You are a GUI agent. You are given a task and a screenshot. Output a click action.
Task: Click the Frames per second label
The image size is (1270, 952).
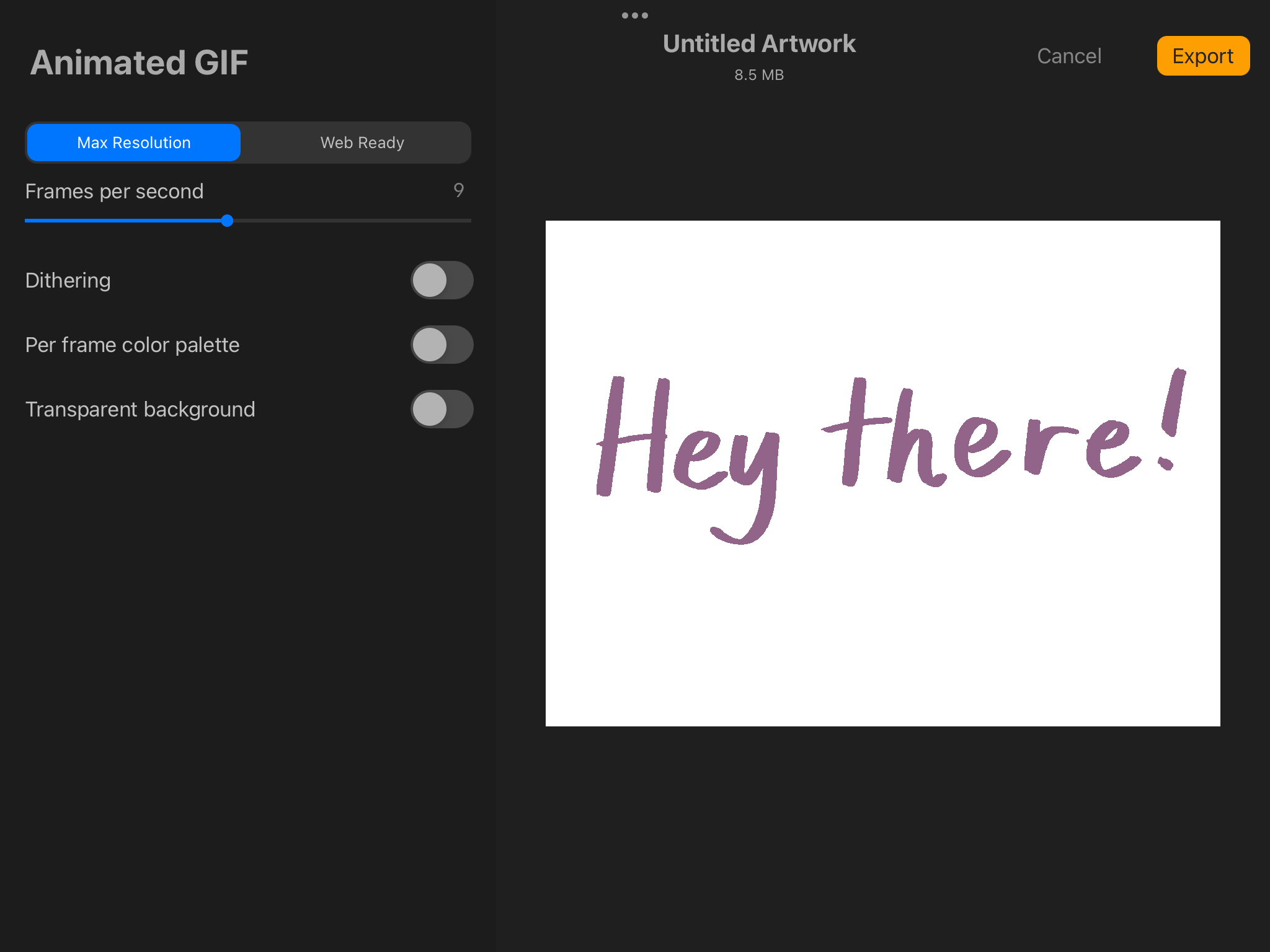(115, 191)
